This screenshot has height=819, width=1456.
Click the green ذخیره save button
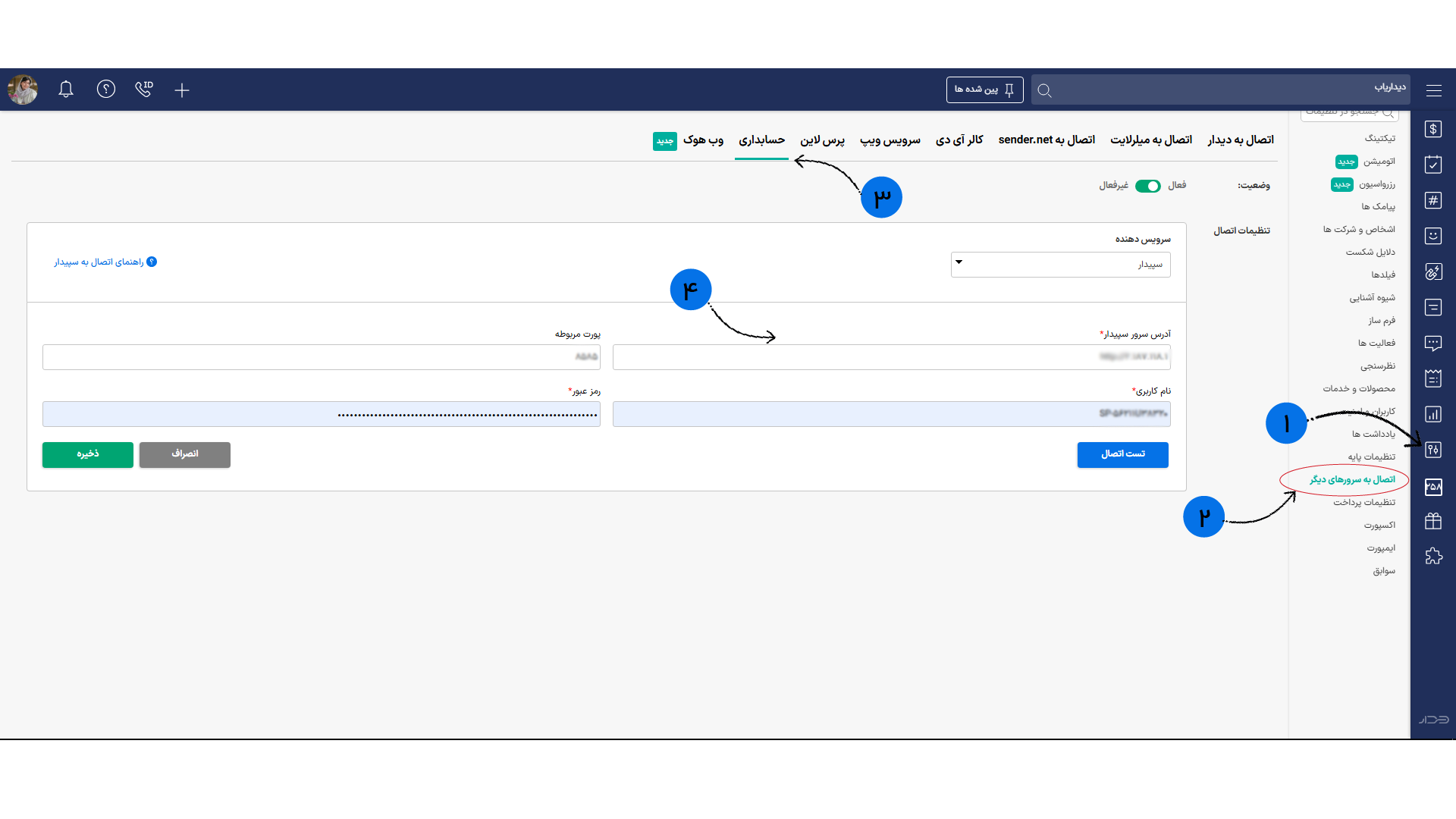[x=87, y=454]
